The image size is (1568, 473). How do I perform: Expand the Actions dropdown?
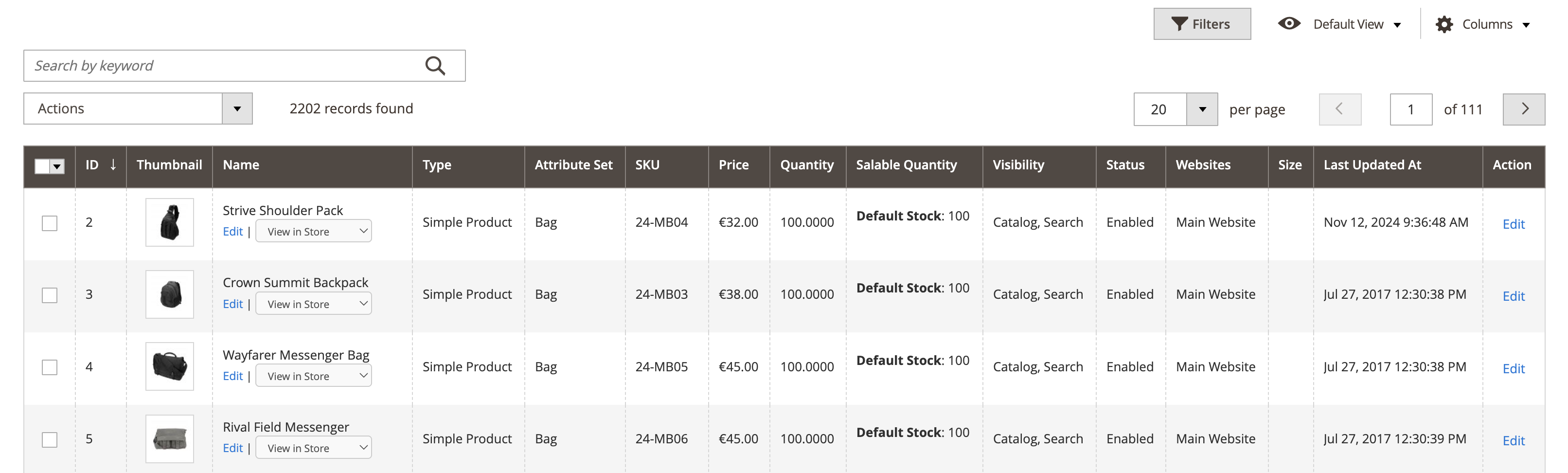pyautogui.click(x=237, y=109)
